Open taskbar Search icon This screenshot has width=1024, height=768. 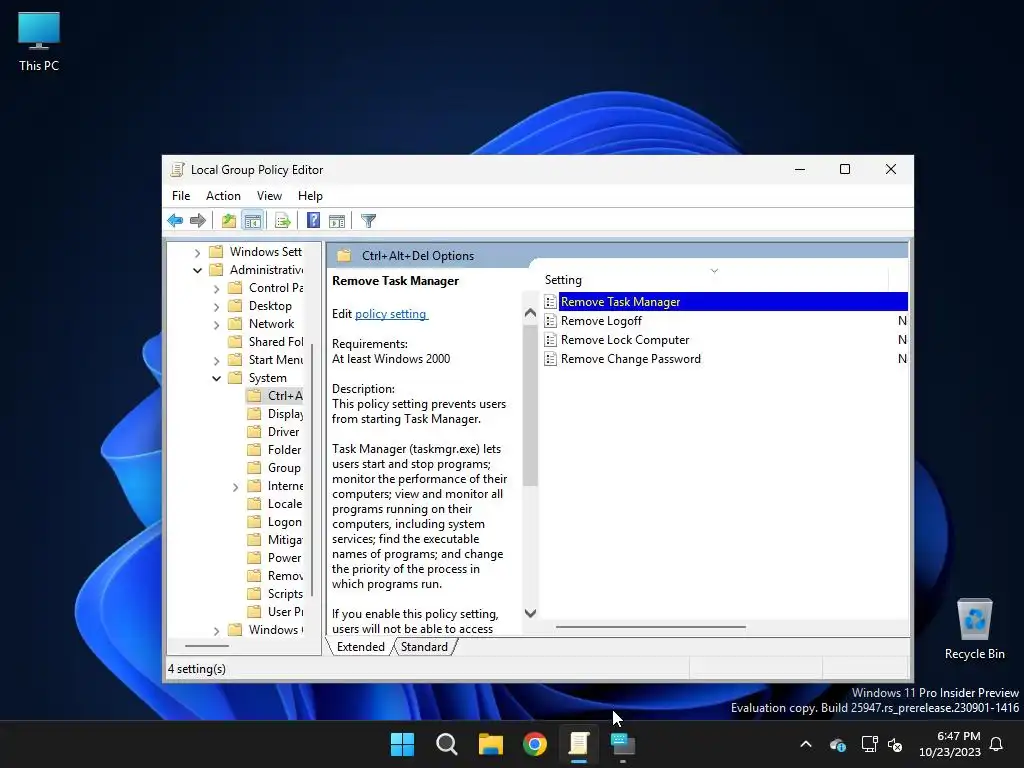click(x=447, y=744)
